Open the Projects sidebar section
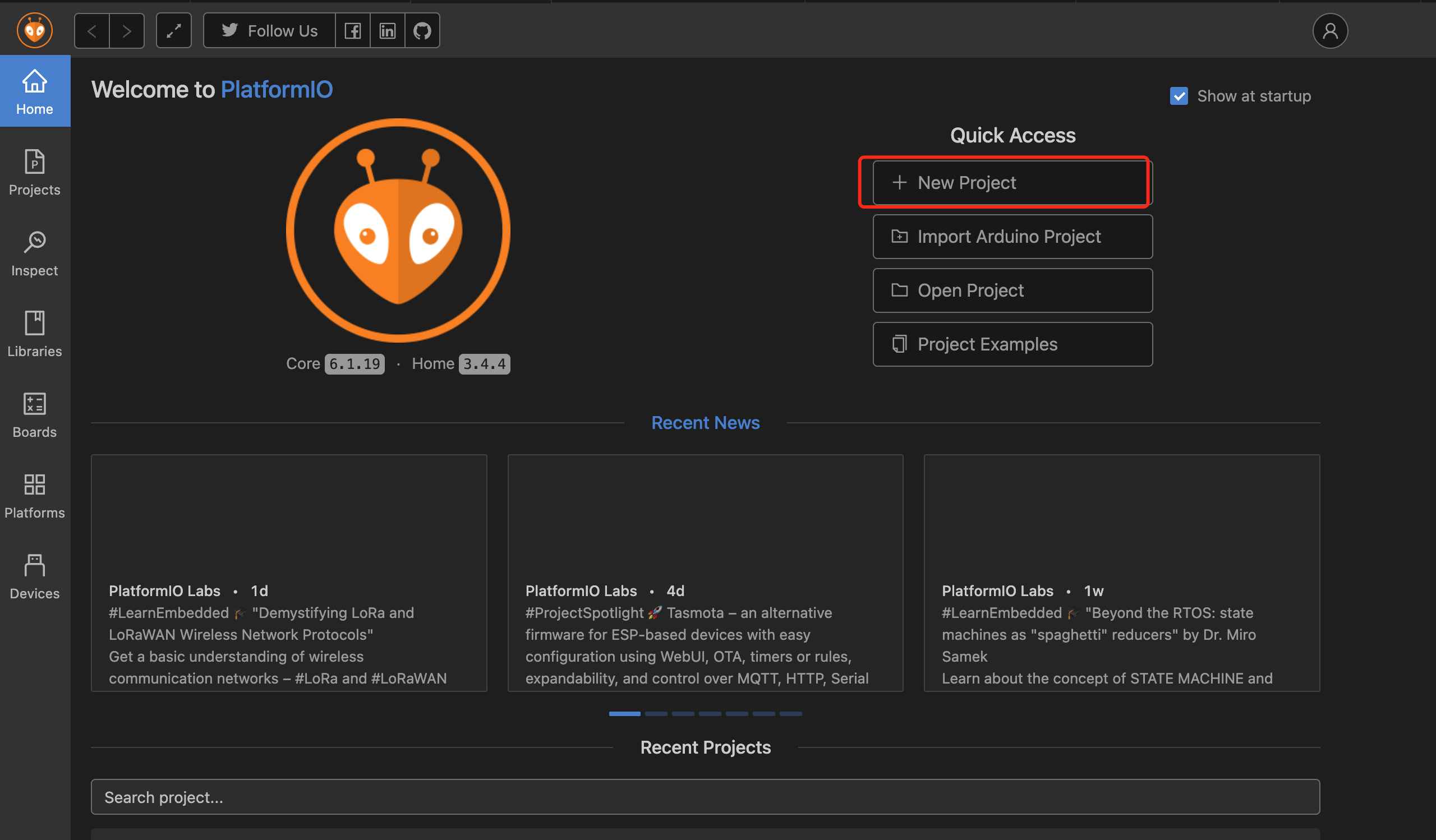1436x840 pixels. pyautogui.click(x=35, y=172)
